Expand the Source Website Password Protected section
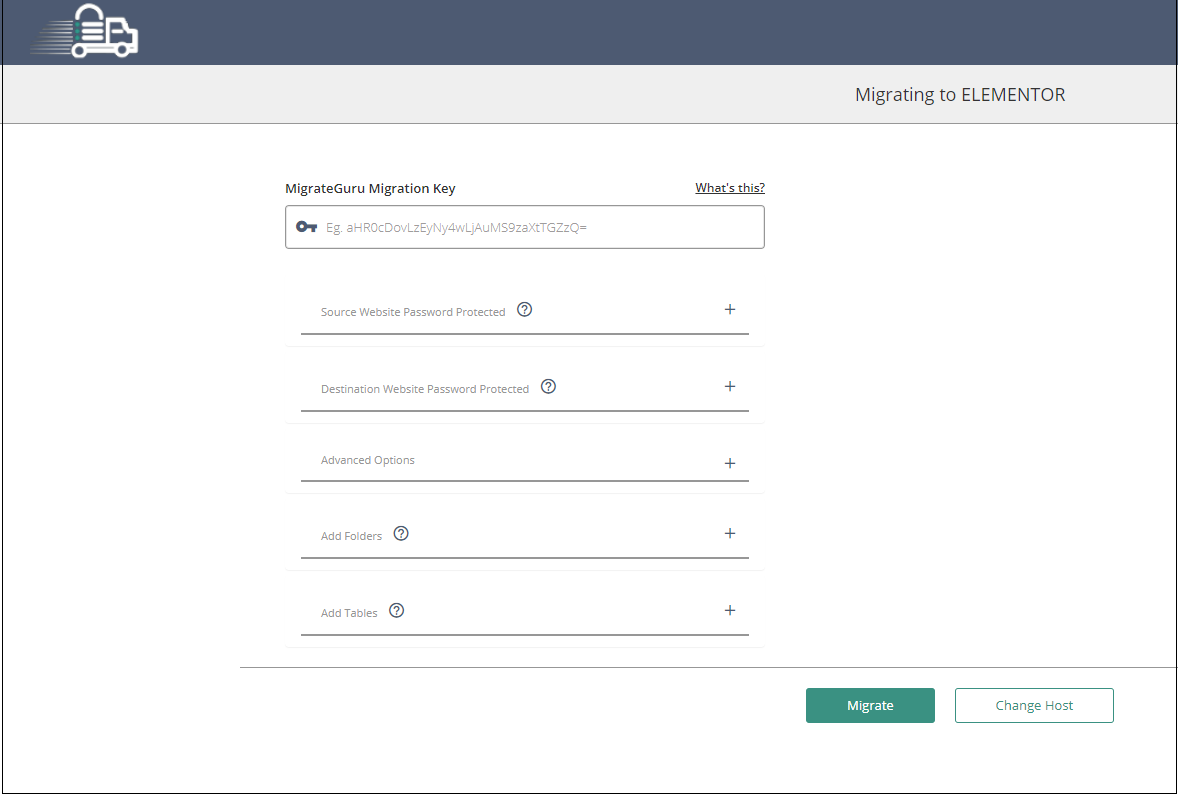 click(730, 309)
